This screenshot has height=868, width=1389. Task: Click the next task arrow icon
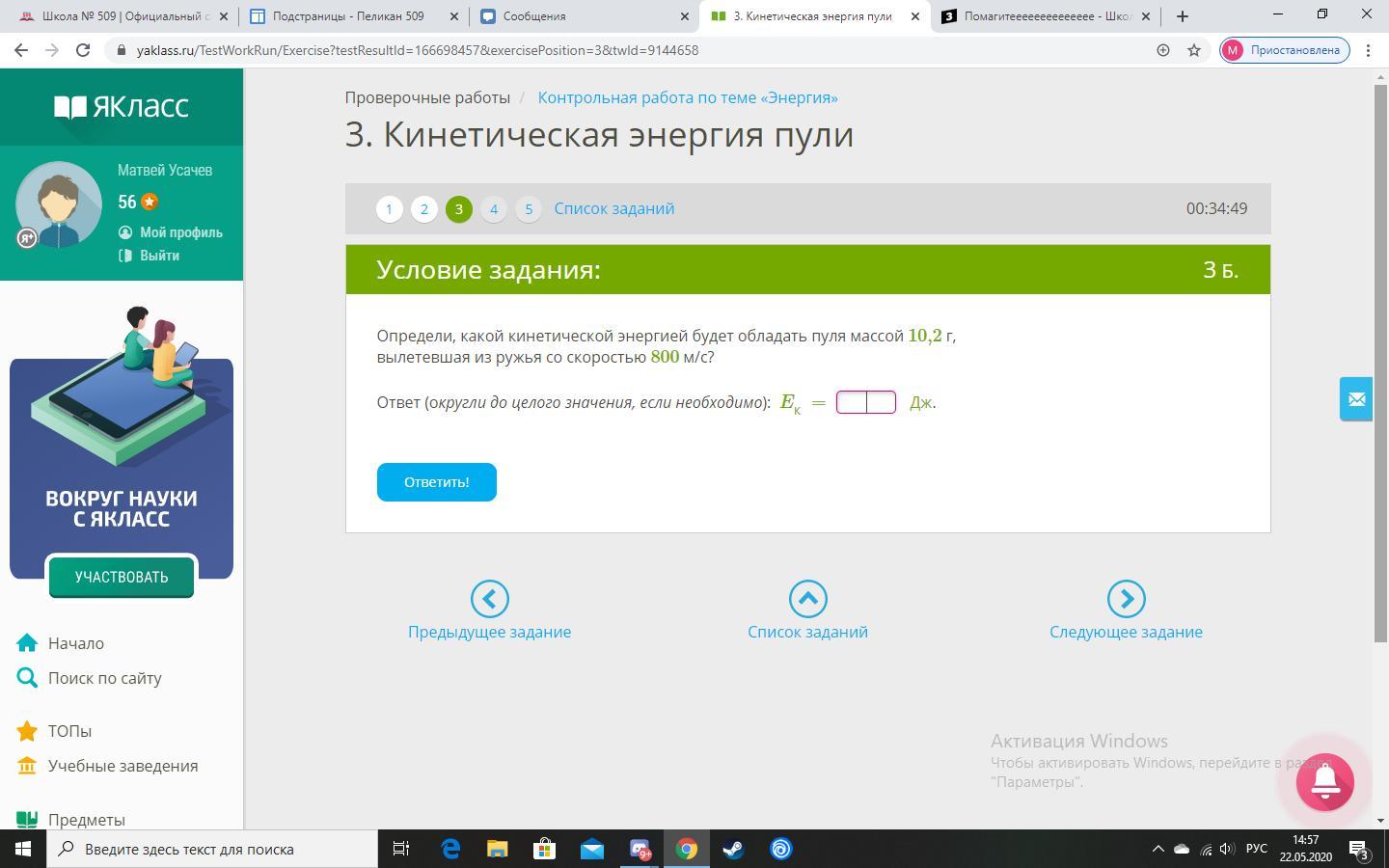pos(1127,599)
